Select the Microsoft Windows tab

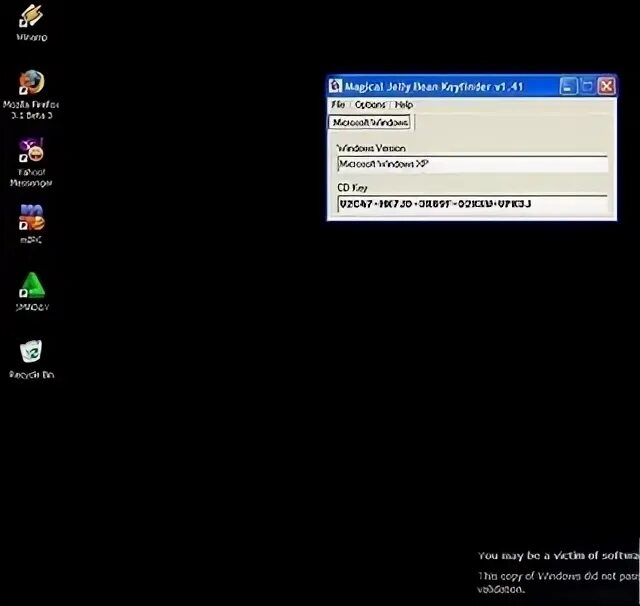pyautogui.click(x=370, y=122)
